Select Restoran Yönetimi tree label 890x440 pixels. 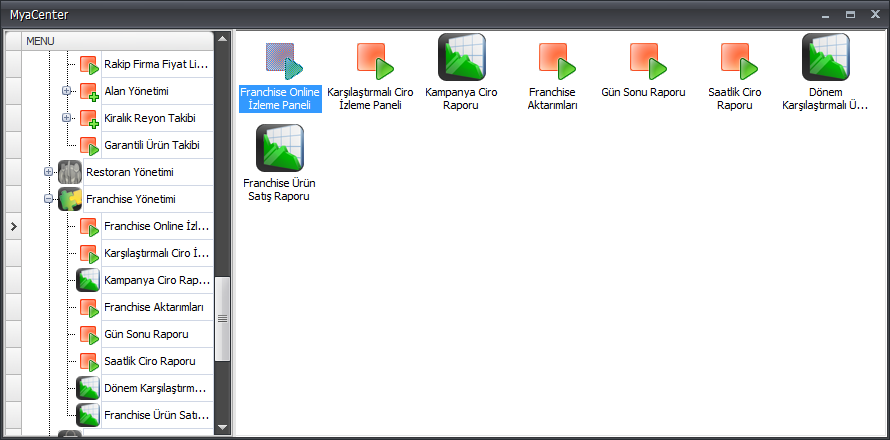[130, 172]
